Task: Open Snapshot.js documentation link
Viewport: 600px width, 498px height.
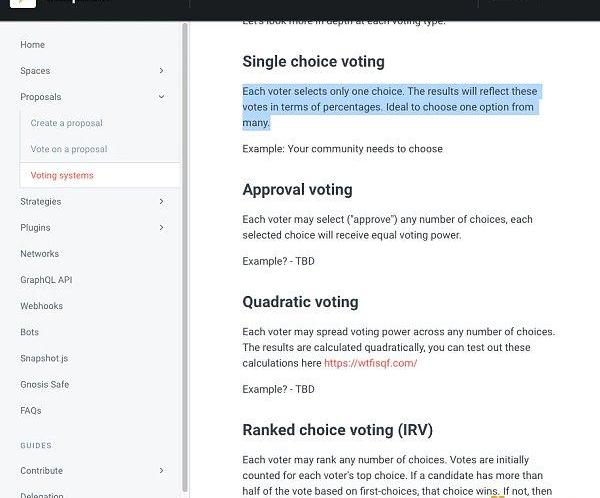Action: [44, 358]
